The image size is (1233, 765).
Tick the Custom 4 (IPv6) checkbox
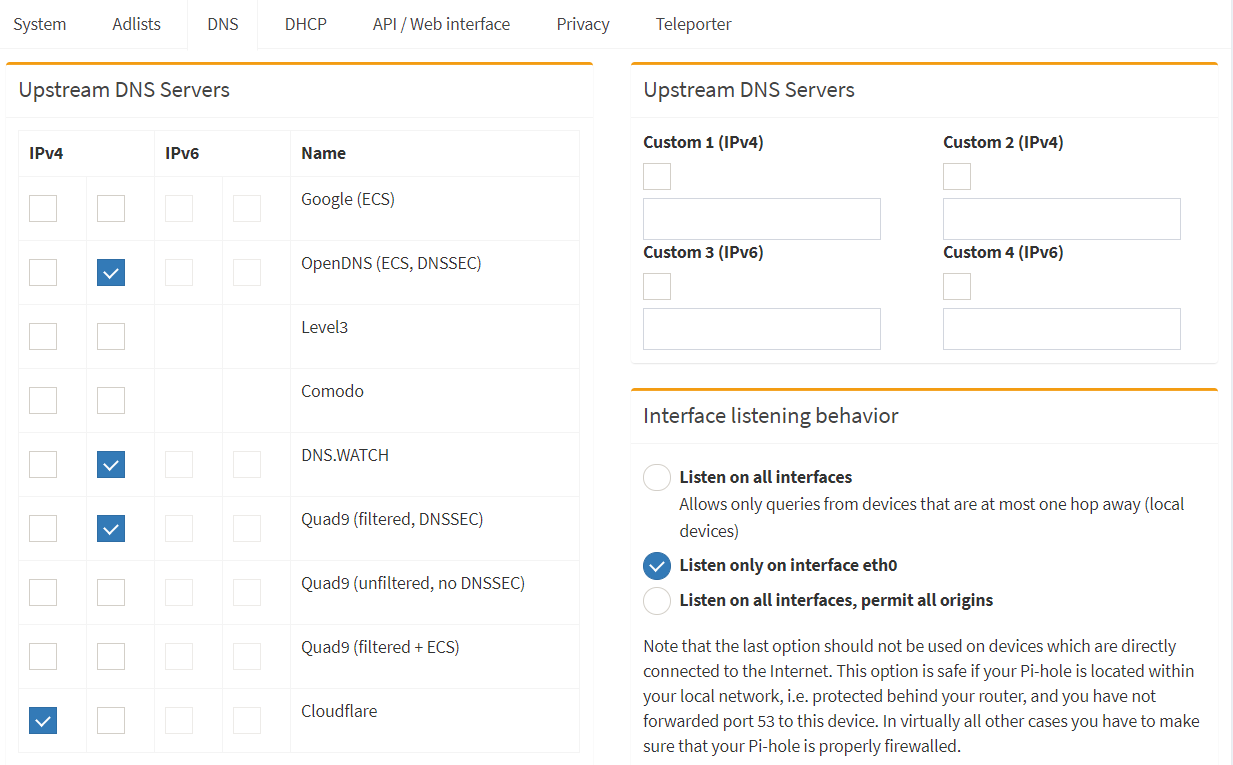coord(957,287)
